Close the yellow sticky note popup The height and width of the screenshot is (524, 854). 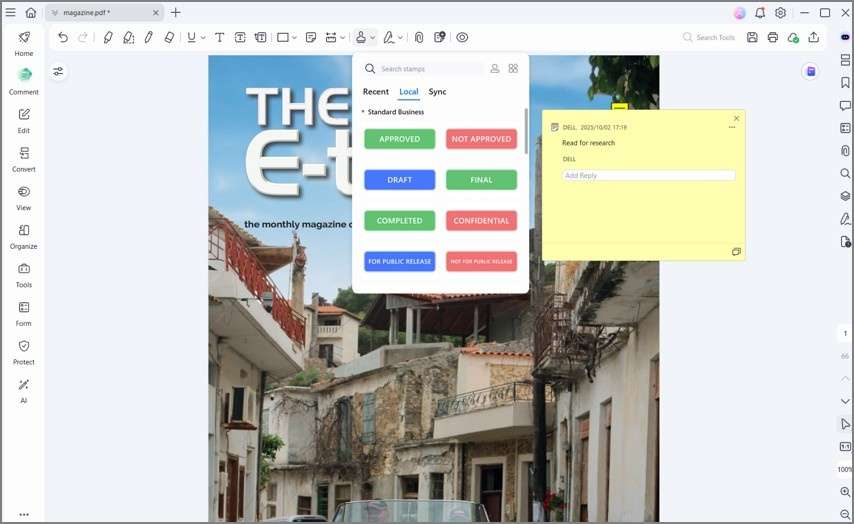click(x=736, y=118)
